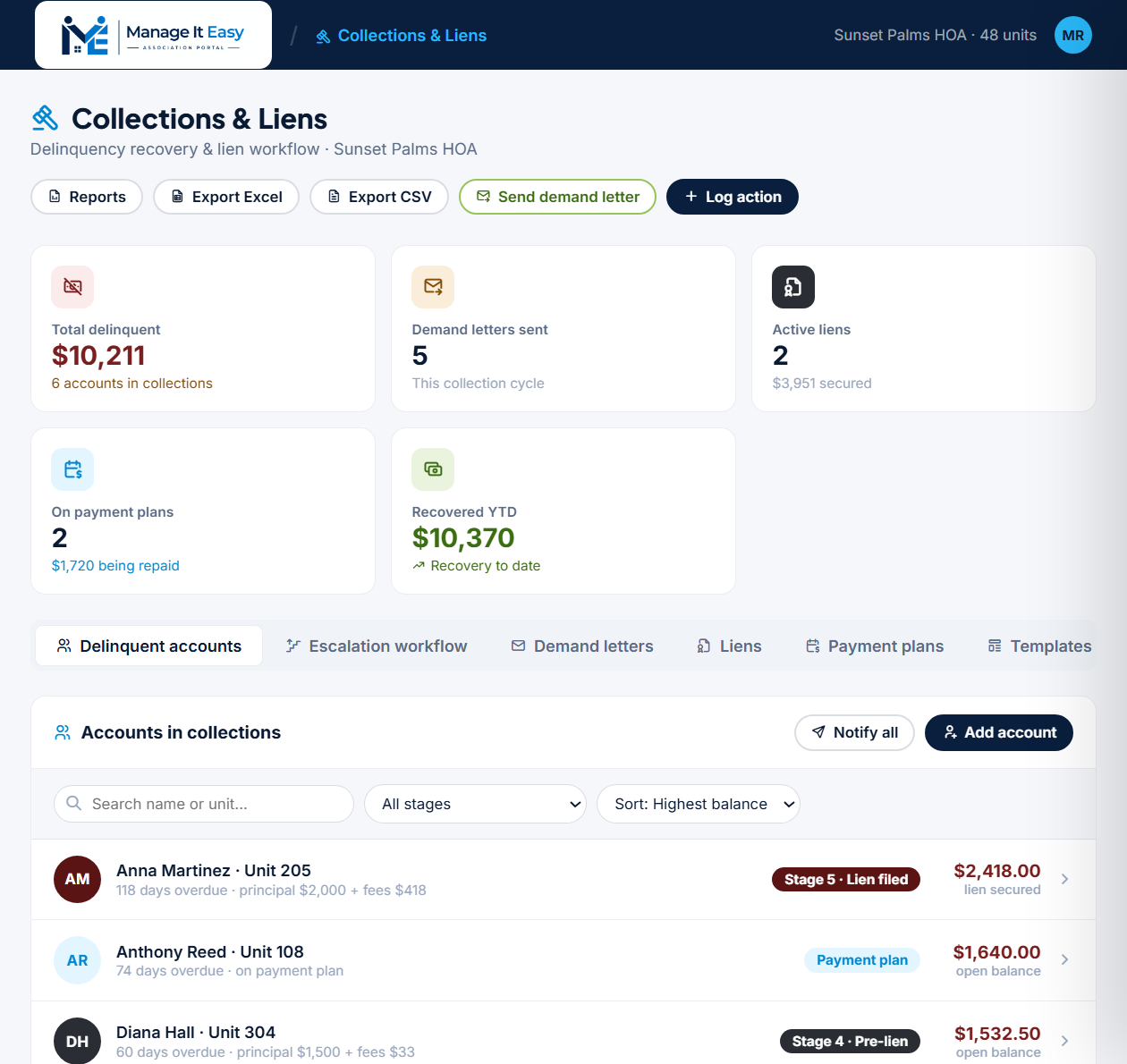The image size is (1127, 1064).
Task: Open the All stages filter dropdown
Action: (x=475, y=804)
